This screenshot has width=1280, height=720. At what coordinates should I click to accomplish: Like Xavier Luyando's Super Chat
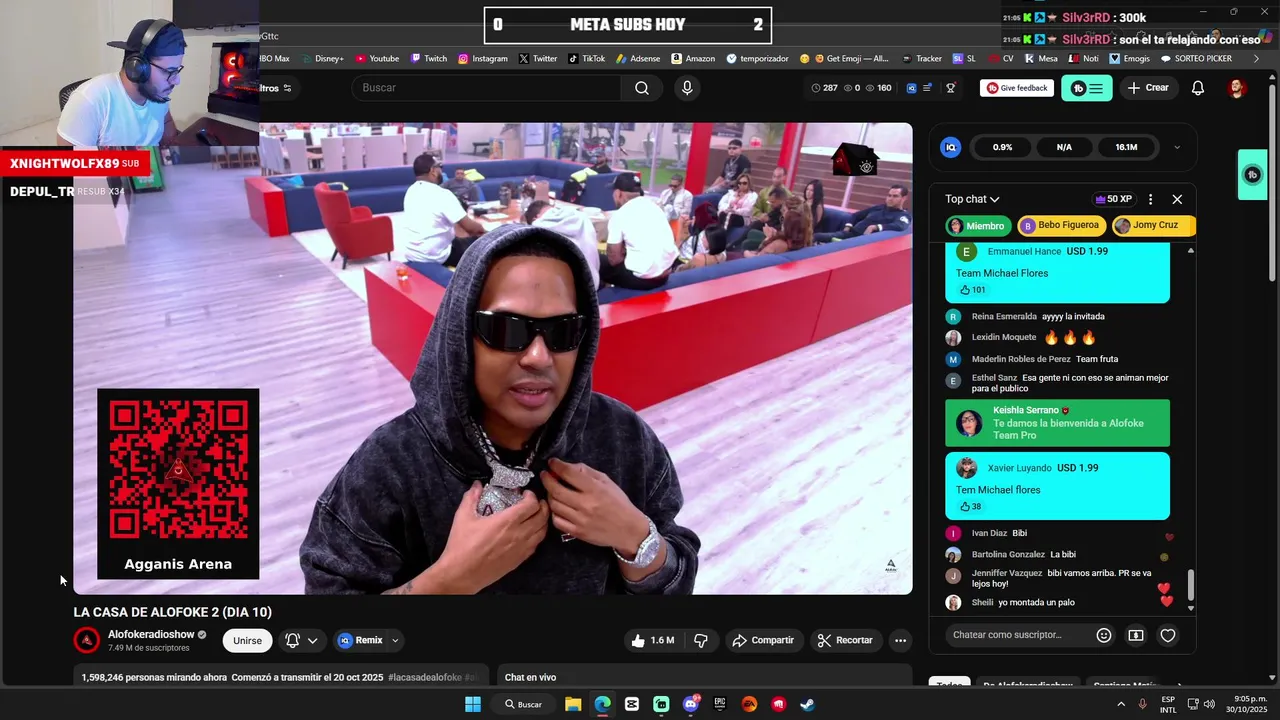click(x=970, y=507)
